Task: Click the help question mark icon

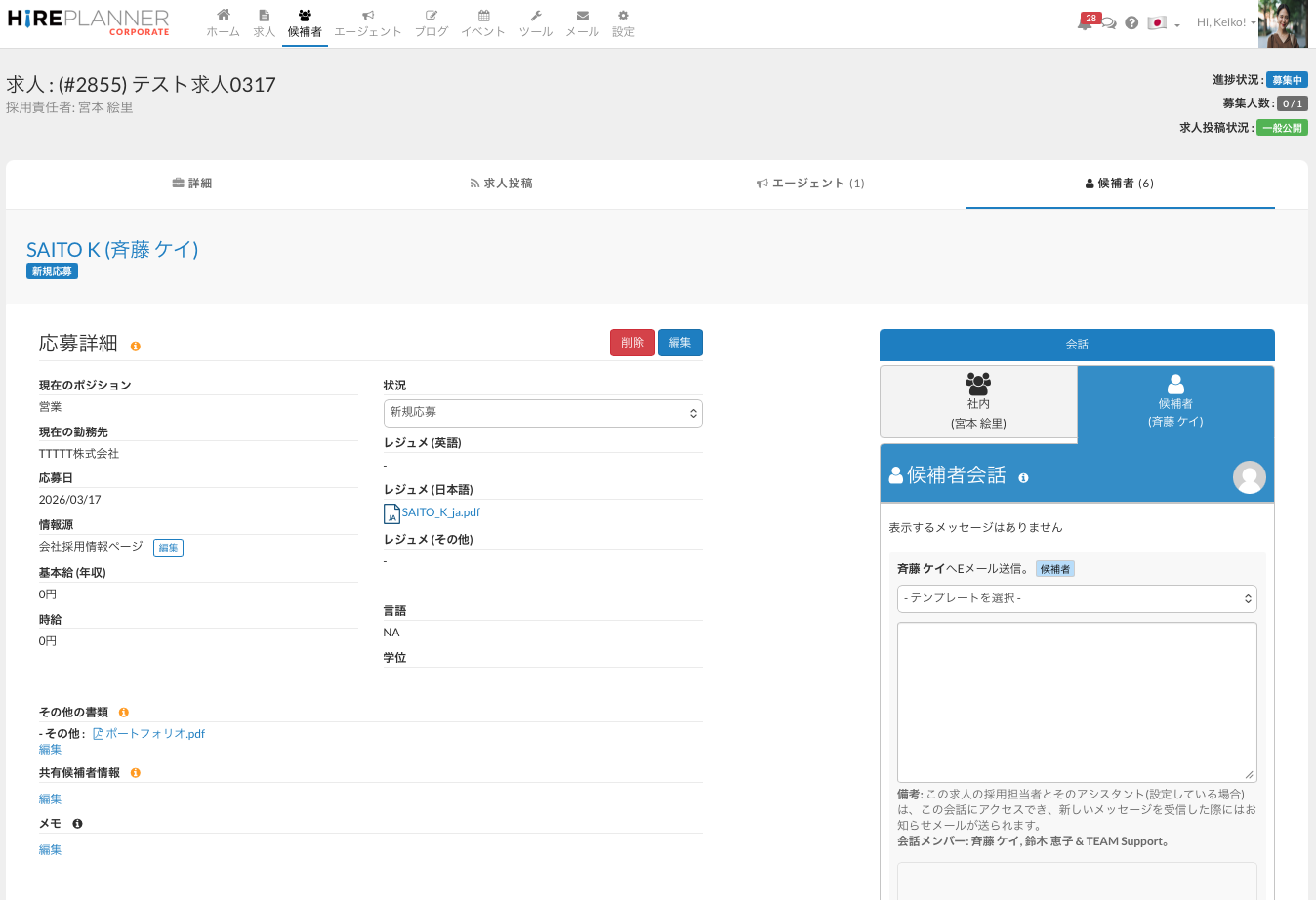Action: [1131, 23]
